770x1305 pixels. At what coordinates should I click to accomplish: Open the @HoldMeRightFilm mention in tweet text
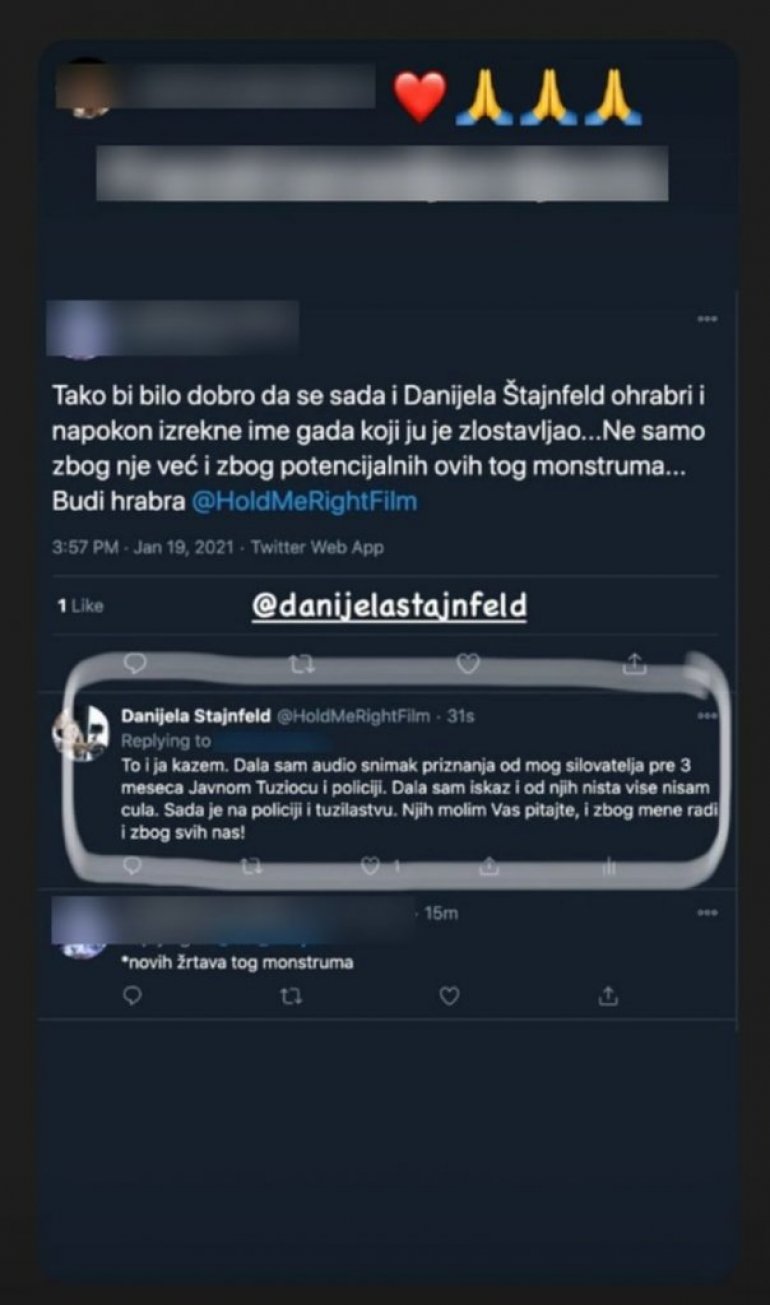pos(303,502)
